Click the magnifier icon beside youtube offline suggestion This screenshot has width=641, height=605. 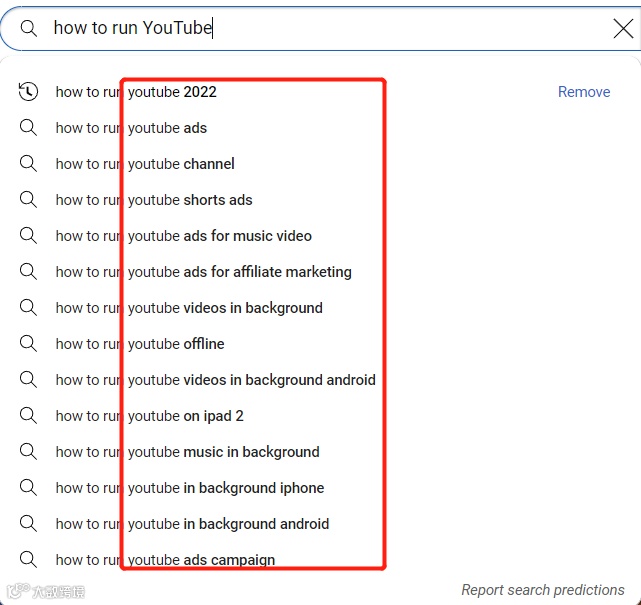28,344
